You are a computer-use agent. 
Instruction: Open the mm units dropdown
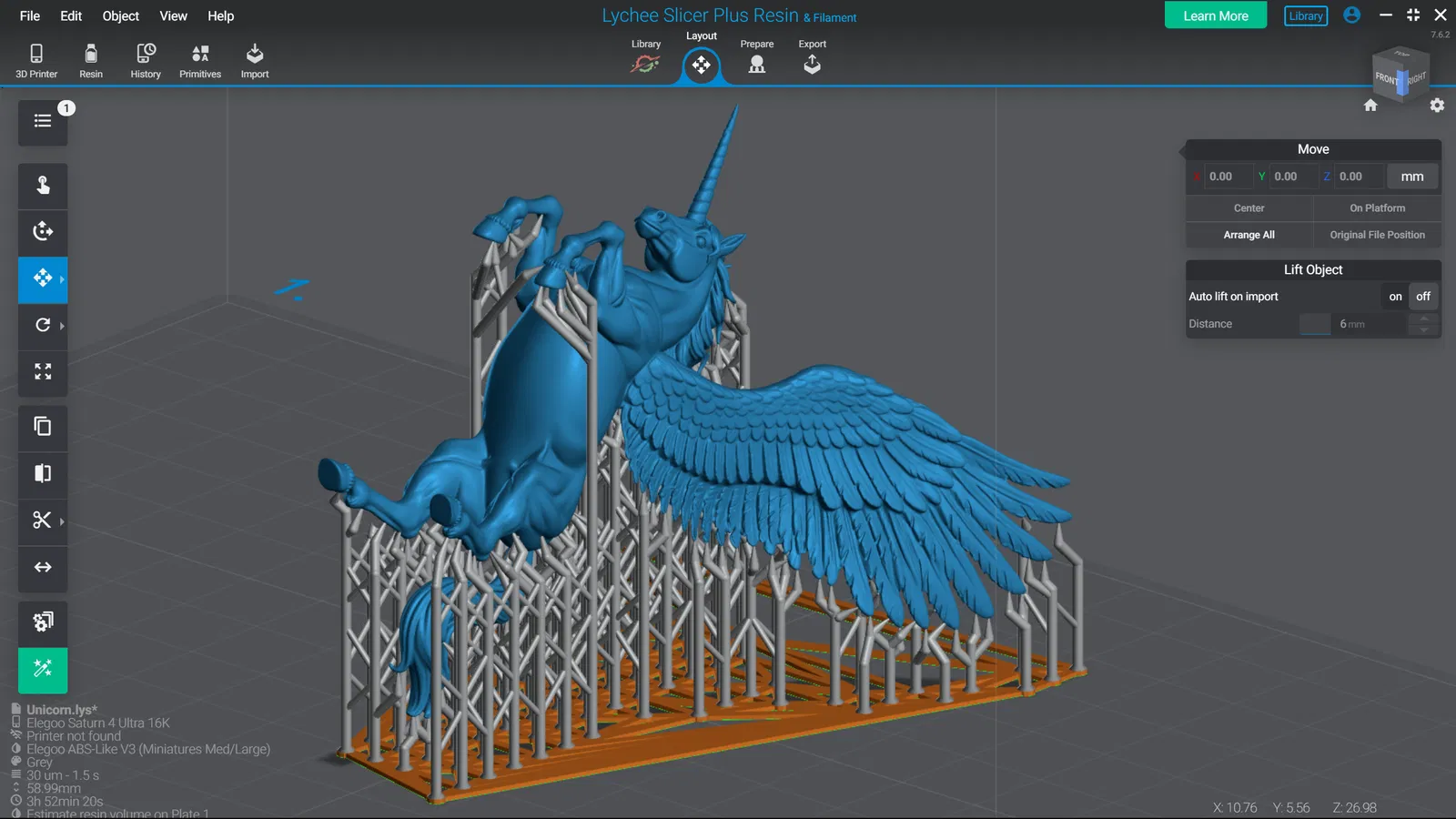[1412, 177]
